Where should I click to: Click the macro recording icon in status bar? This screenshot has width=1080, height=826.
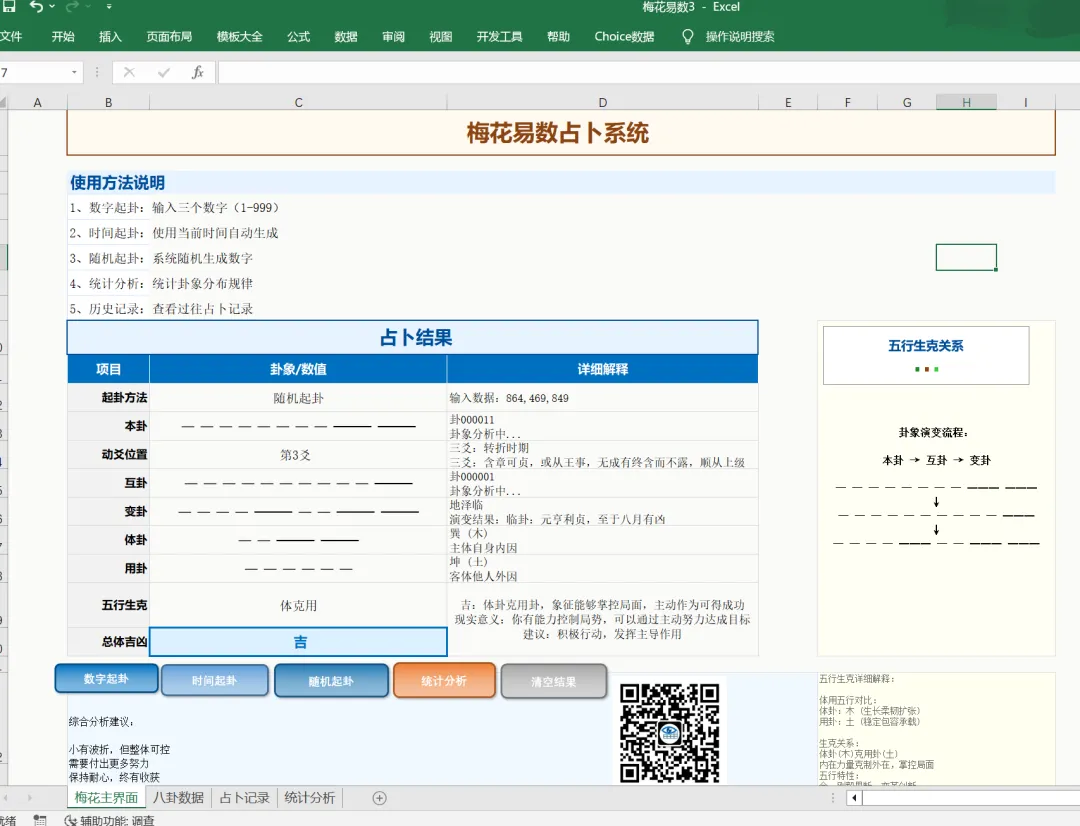[40, 820]
